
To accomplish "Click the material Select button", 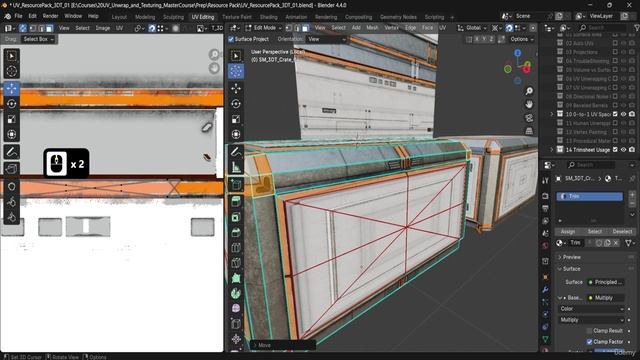I will pyautogui.click(x=595, y=231).
